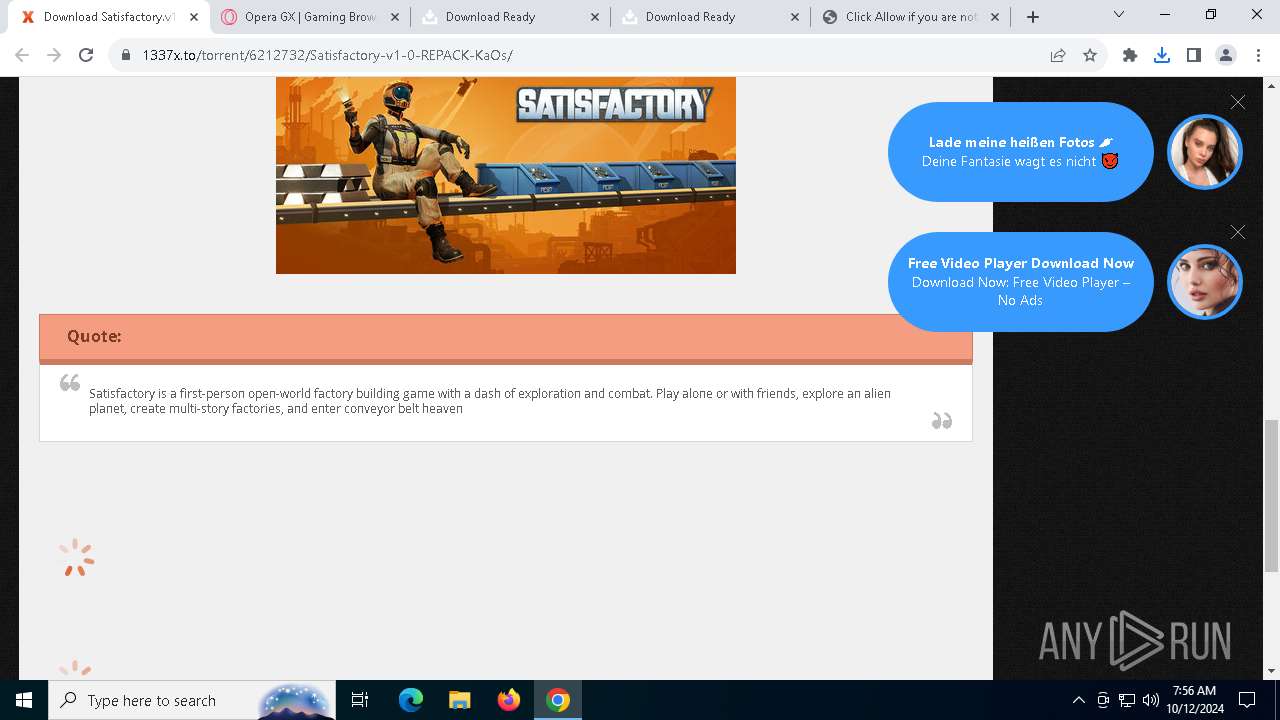Click the network tray icon
The height and width of the screenshot is (720, 1280).
[x=1127, y=700]
